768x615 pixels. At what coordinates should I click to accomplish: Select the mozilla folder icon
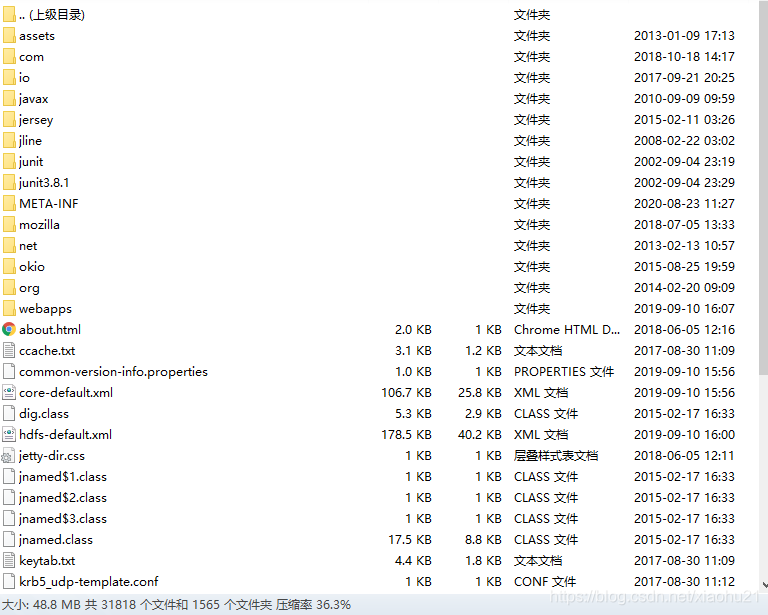pos(9,225)
